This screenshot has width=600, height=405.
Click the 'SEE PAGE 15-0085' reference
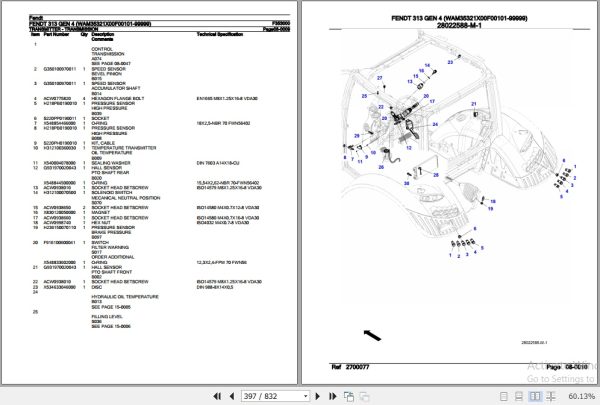(111, 307)
